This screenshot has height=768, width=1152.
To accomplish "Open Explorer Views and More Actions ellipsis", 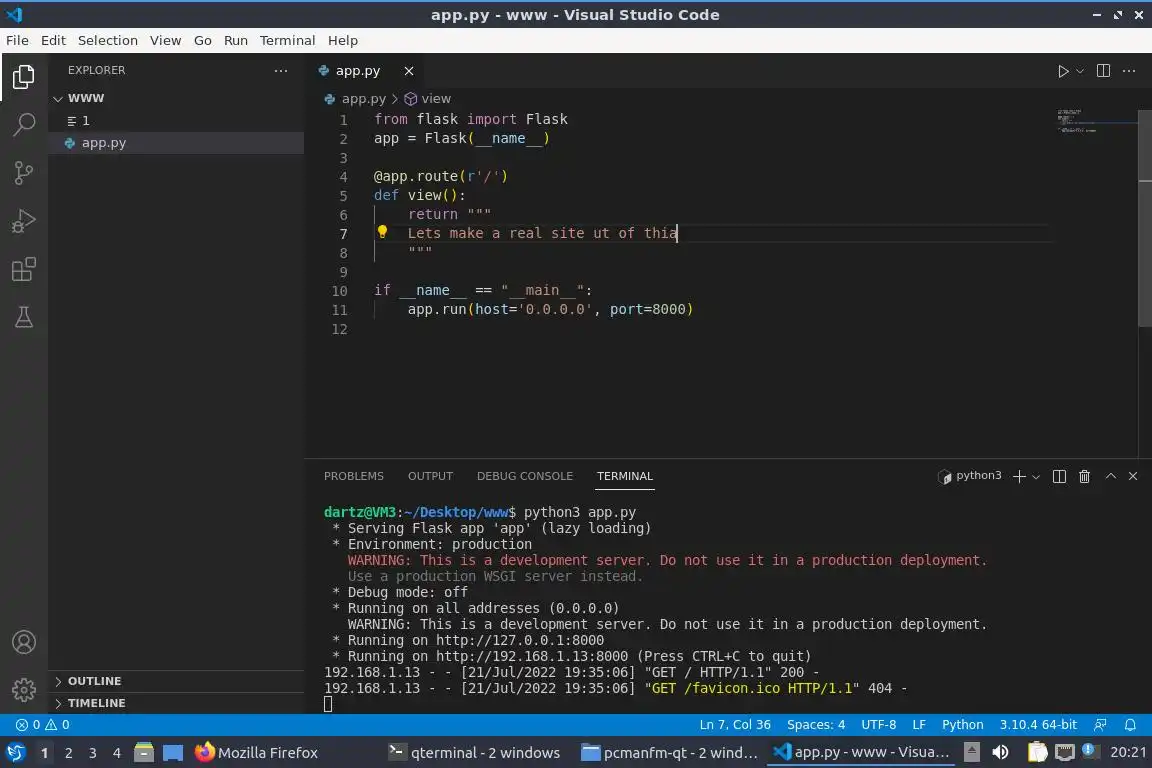I will [x=281, y=71].
